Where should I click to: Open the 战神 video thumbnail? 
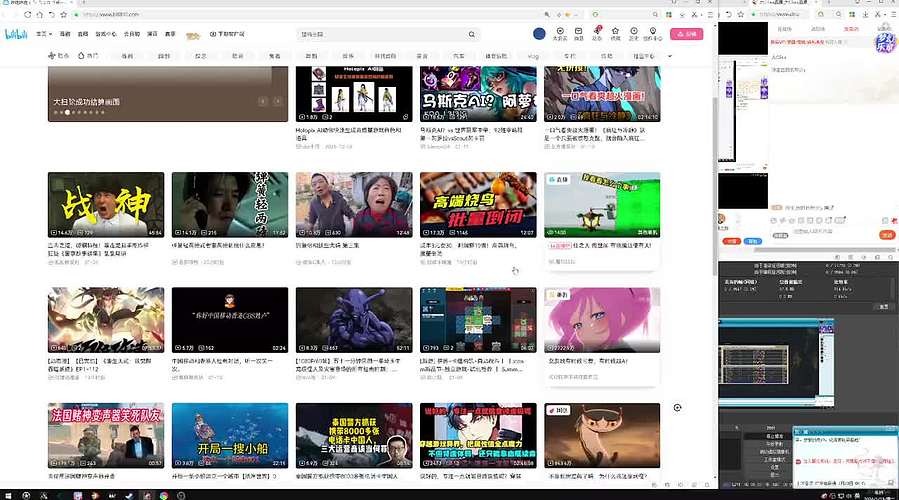point(106,204)
